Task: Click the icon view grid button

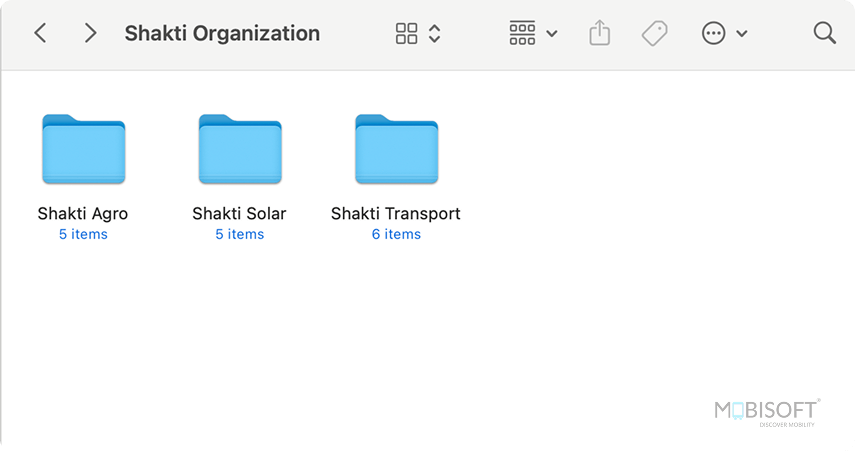Action: coord(407,33)
